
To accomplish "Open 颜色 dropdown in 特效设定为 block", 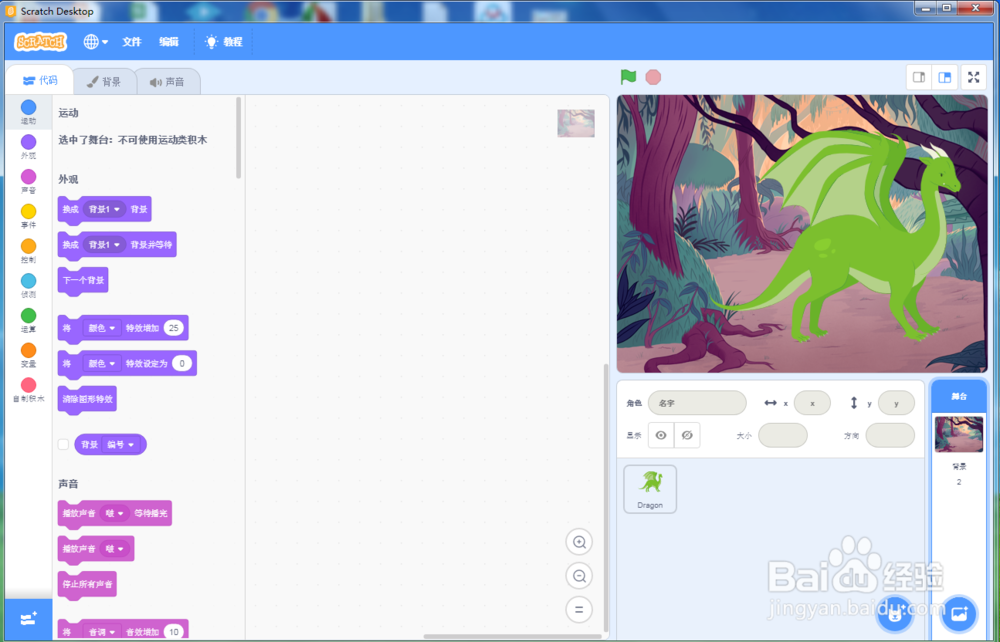I will [x=101, y=363].
